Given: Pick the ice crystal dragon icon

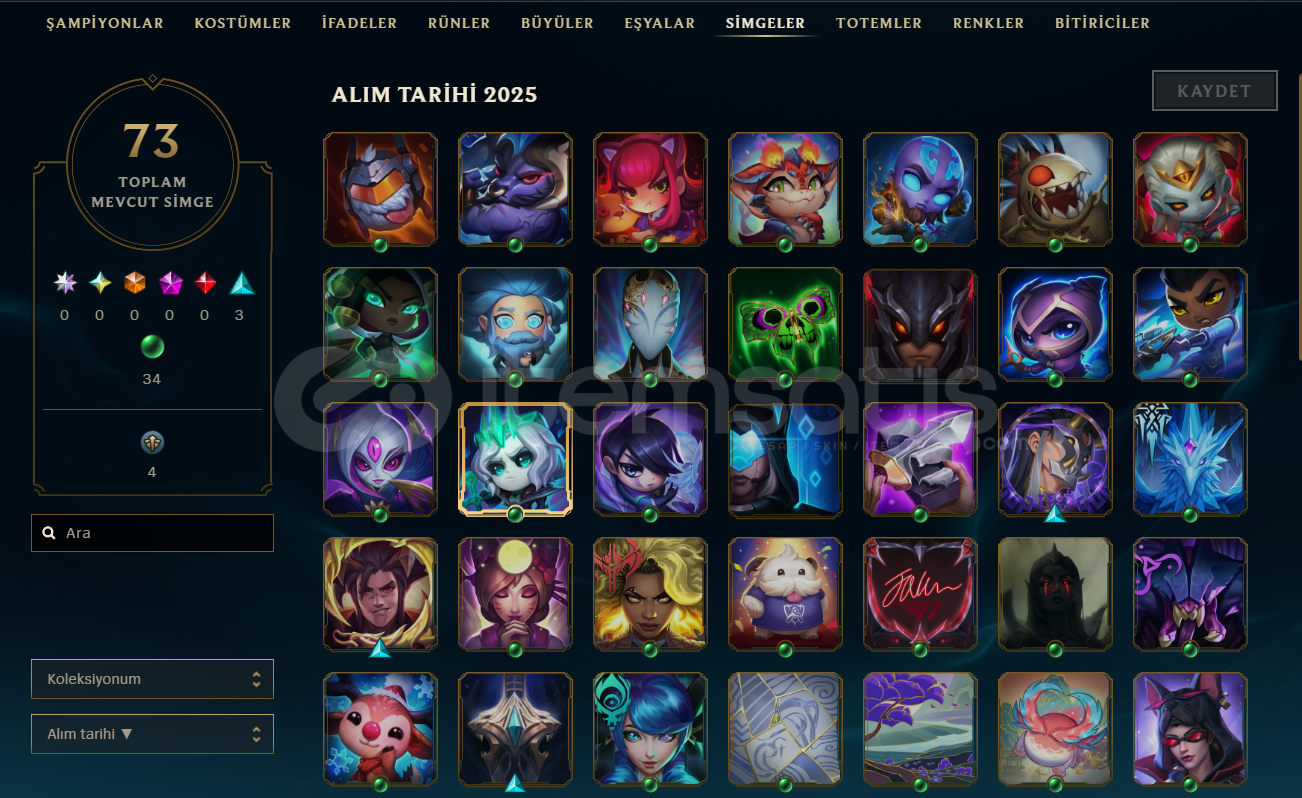Looking at the screenshot, I should pos(1190,459).
